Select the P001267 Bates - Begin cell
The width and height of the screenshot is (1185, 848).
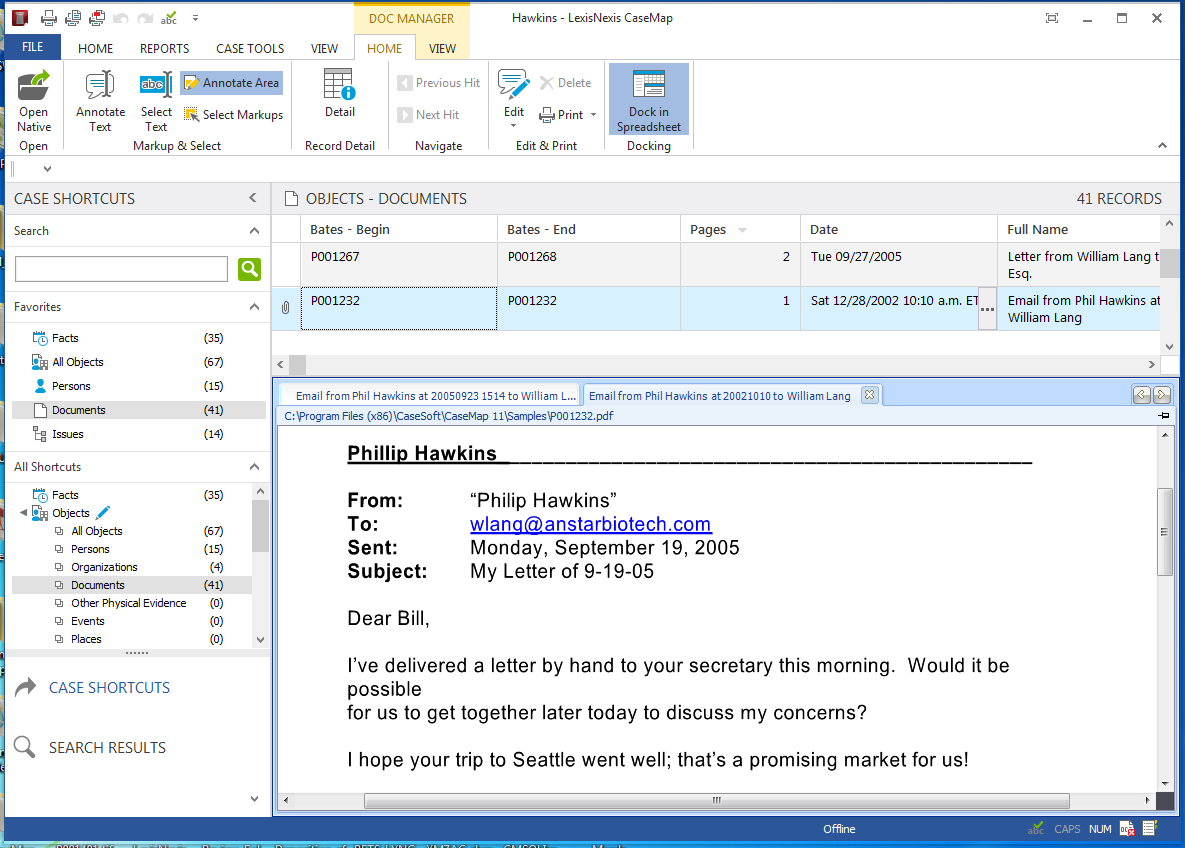(x=398, y=265)
